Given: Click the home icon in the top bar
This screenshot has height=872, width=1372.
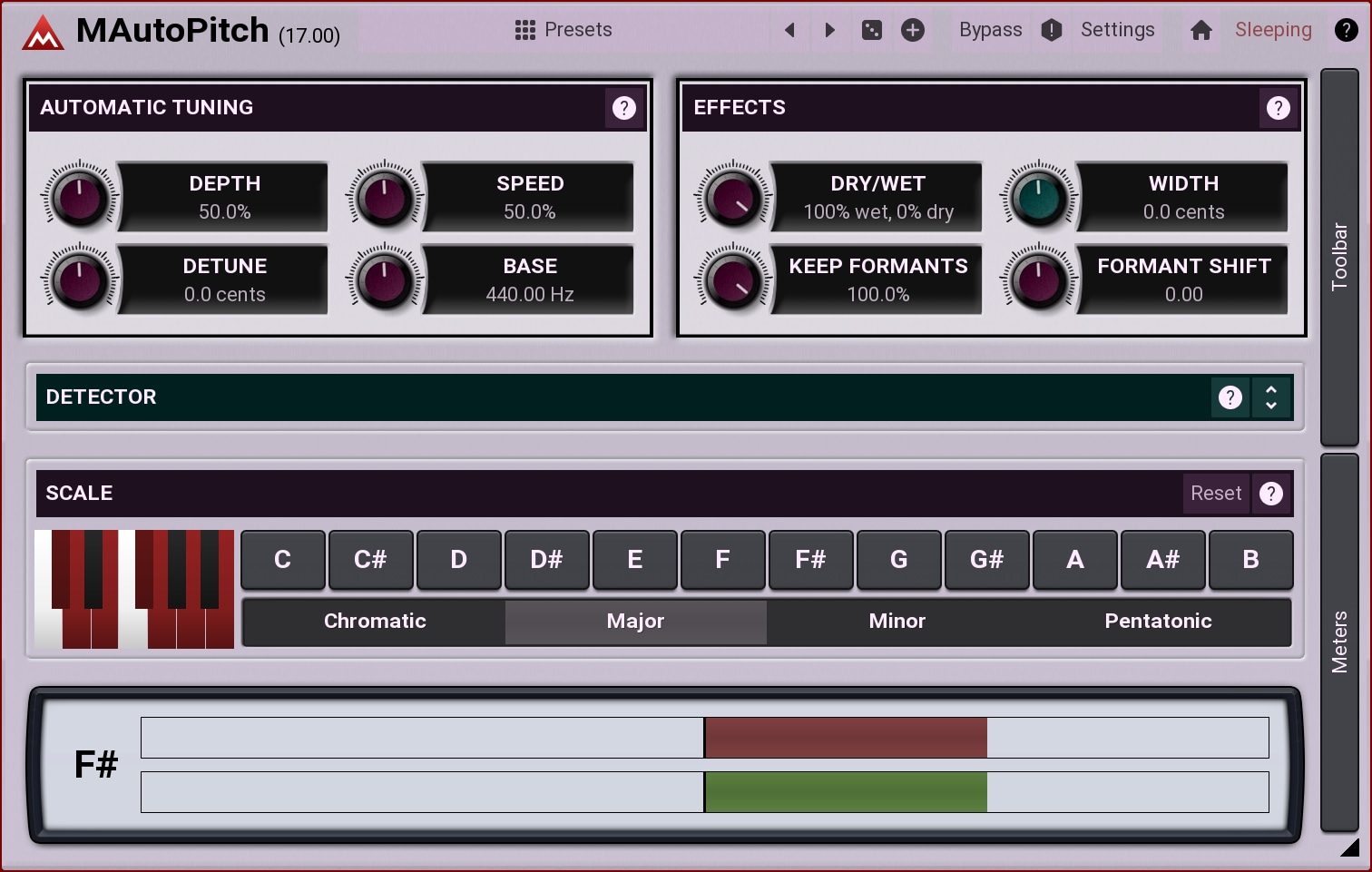Looking at the screenshot, I should [1200, 30].
